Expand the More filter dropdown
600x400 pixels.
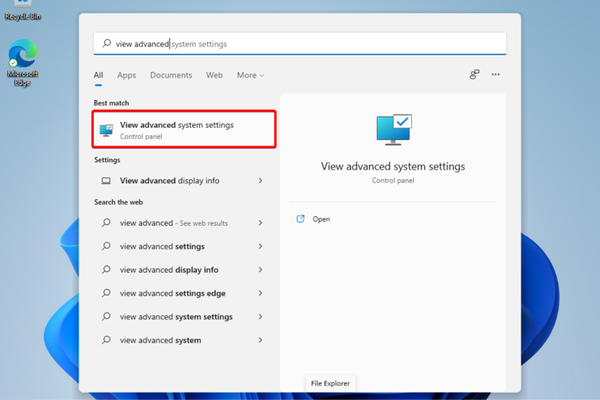[250, 75]
